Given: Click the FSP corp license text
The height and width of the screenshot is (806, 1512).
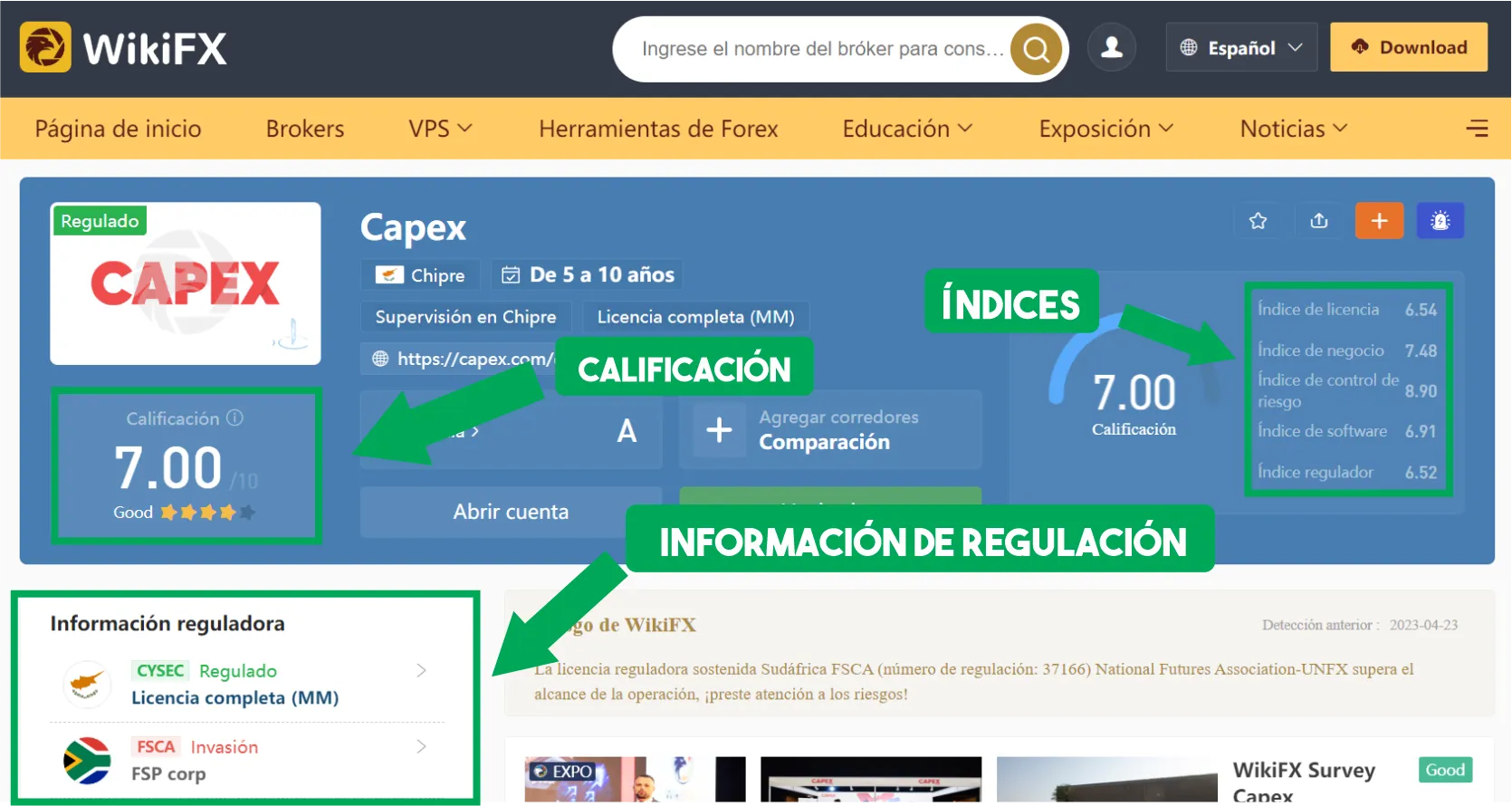Looking at the screenshot, I should pyautogui.click(x=168, y=774).
